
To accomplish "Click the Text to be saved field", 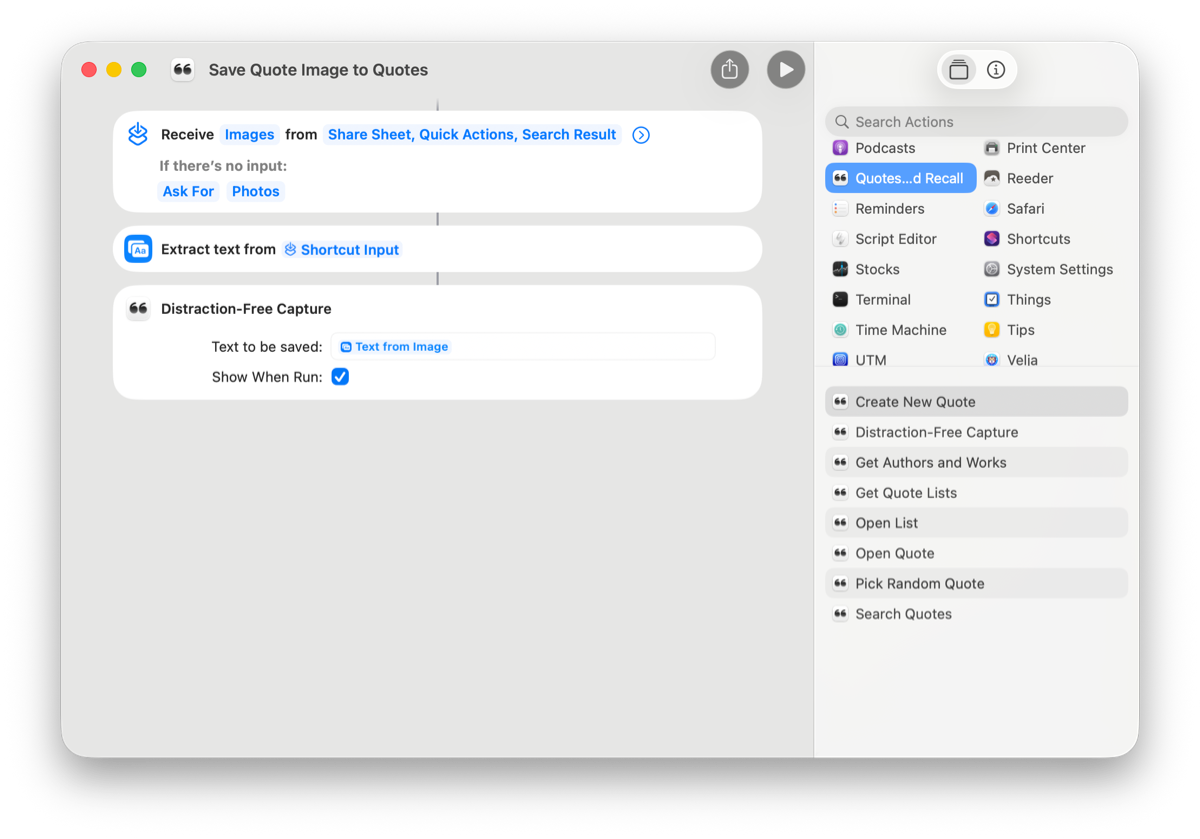I will coord(523,347).
